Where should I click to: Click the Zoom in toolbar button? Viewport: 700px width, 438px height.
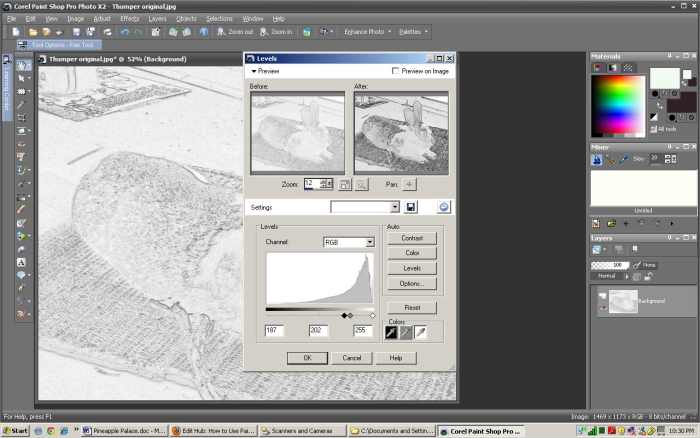coord(277,32)
